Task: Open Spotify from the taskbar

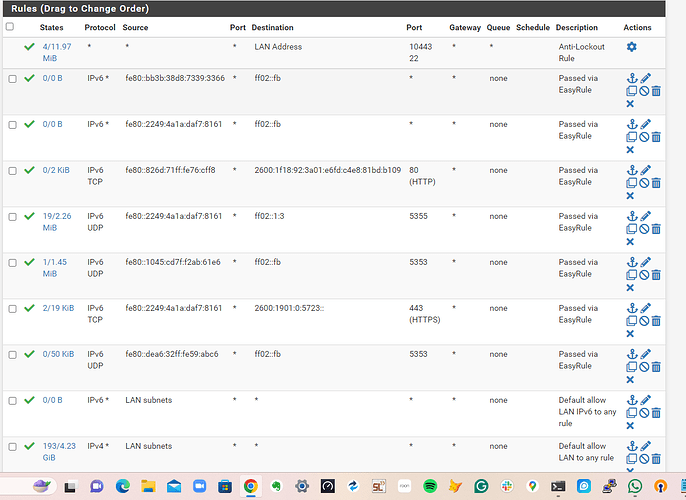Action: click(x=430, y=486)
